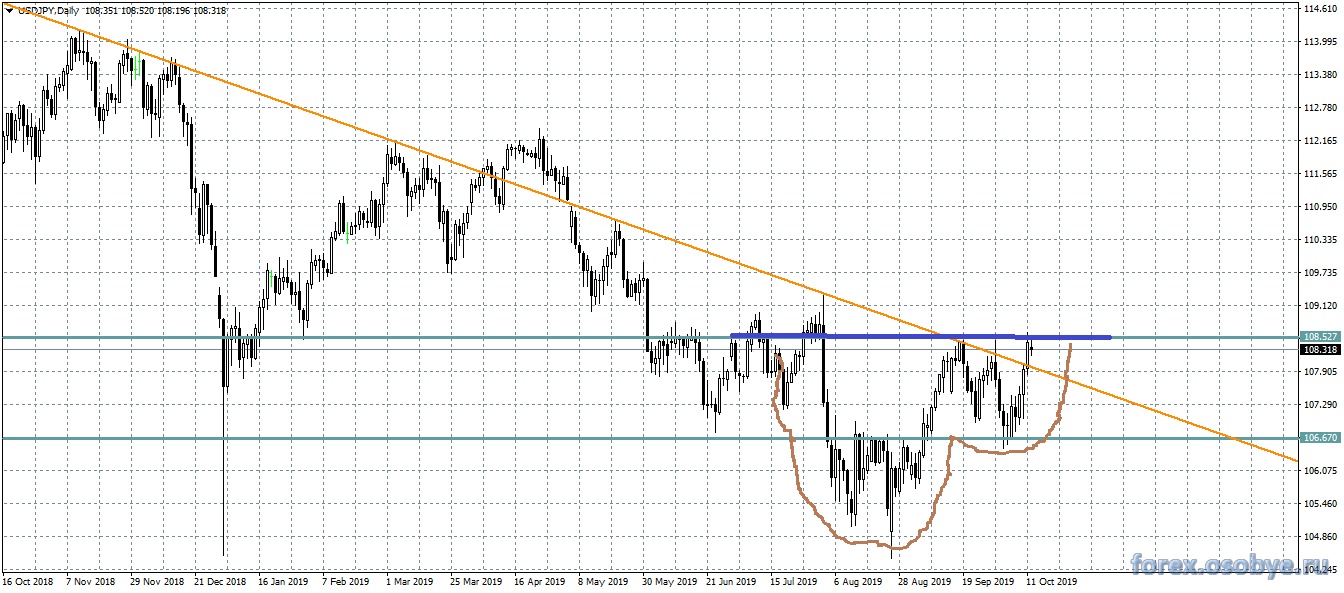Click the 108.527 price label on axis

(x=1319, y=337)
